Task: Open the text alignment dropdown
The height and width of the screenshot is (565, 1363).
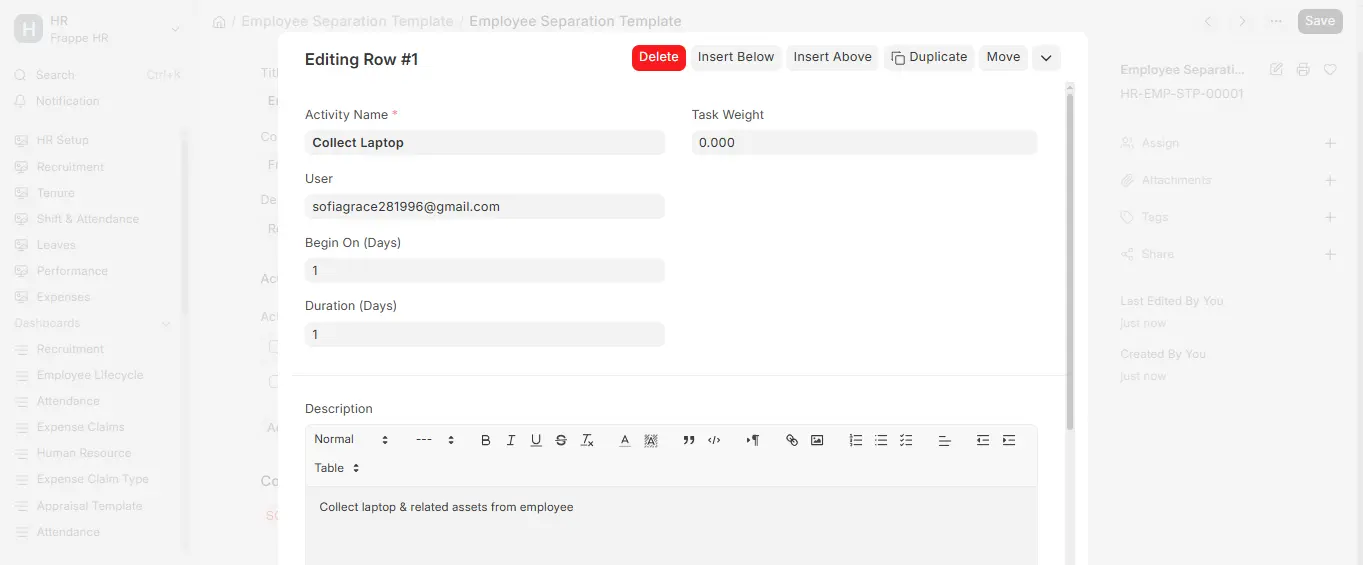Action: [944, 440]
